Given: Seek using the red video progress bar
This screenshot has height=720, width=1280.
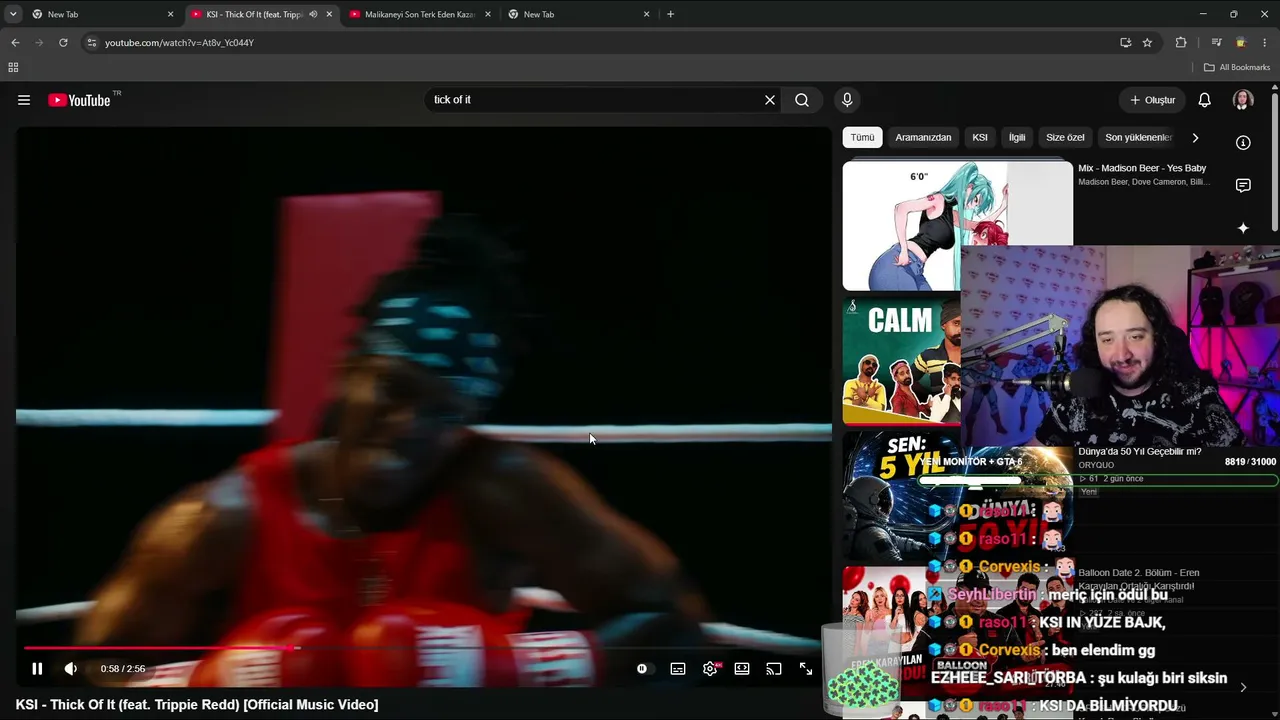Looking at the screenshot, I should coord(424,648).
